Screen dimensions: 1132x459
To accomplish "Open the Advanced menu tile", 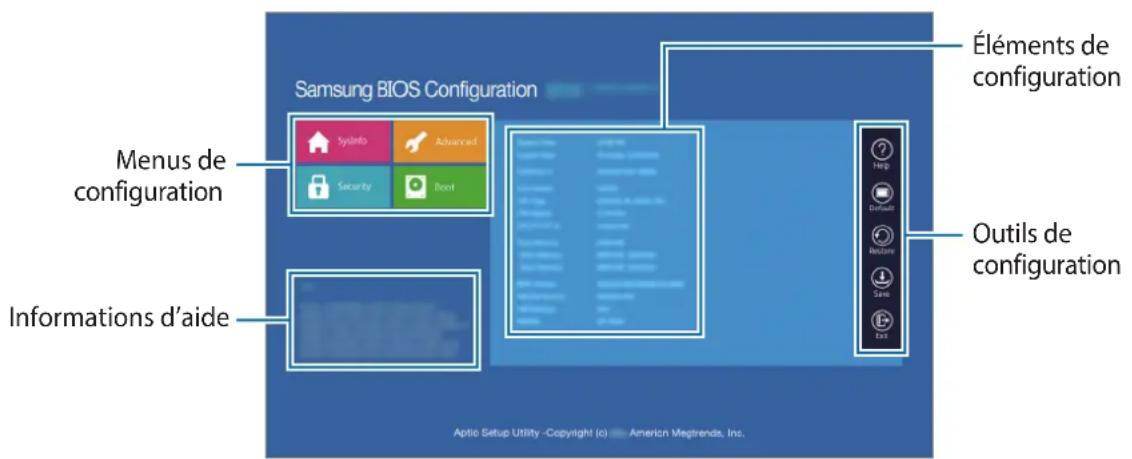I will (440, 141).
